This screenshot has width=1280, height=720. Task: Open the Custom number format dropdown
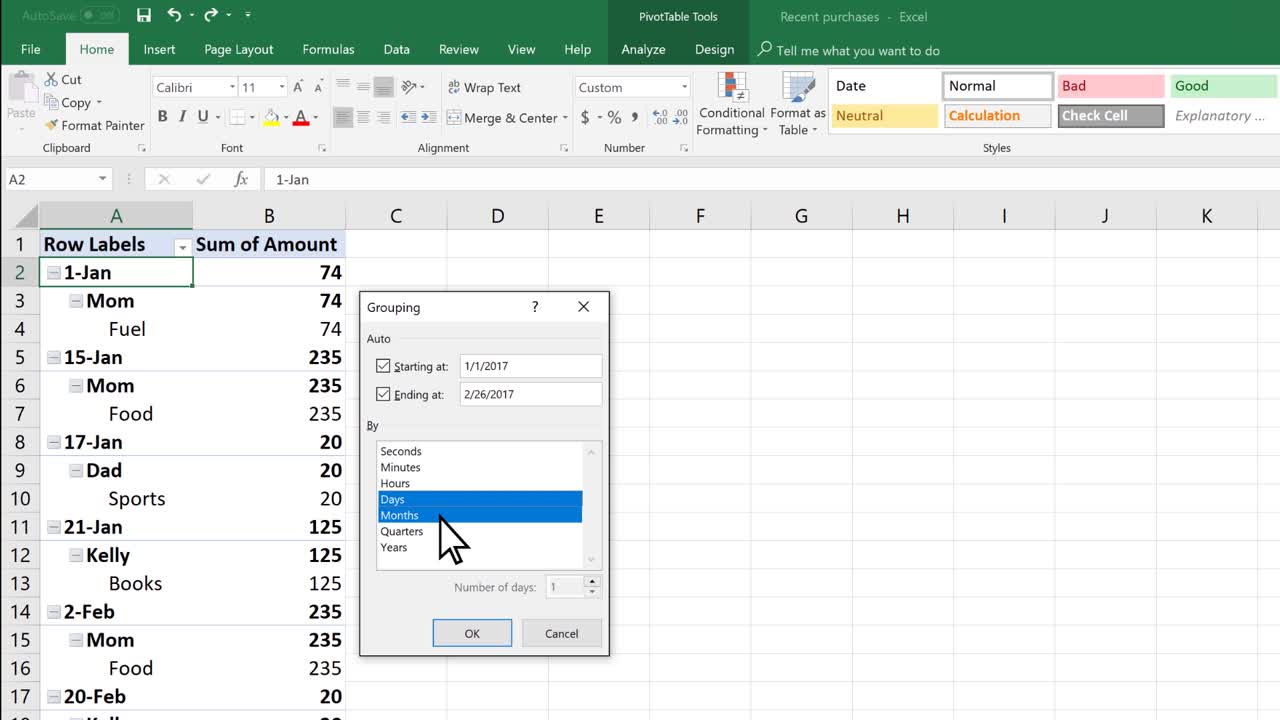point(684,87)
